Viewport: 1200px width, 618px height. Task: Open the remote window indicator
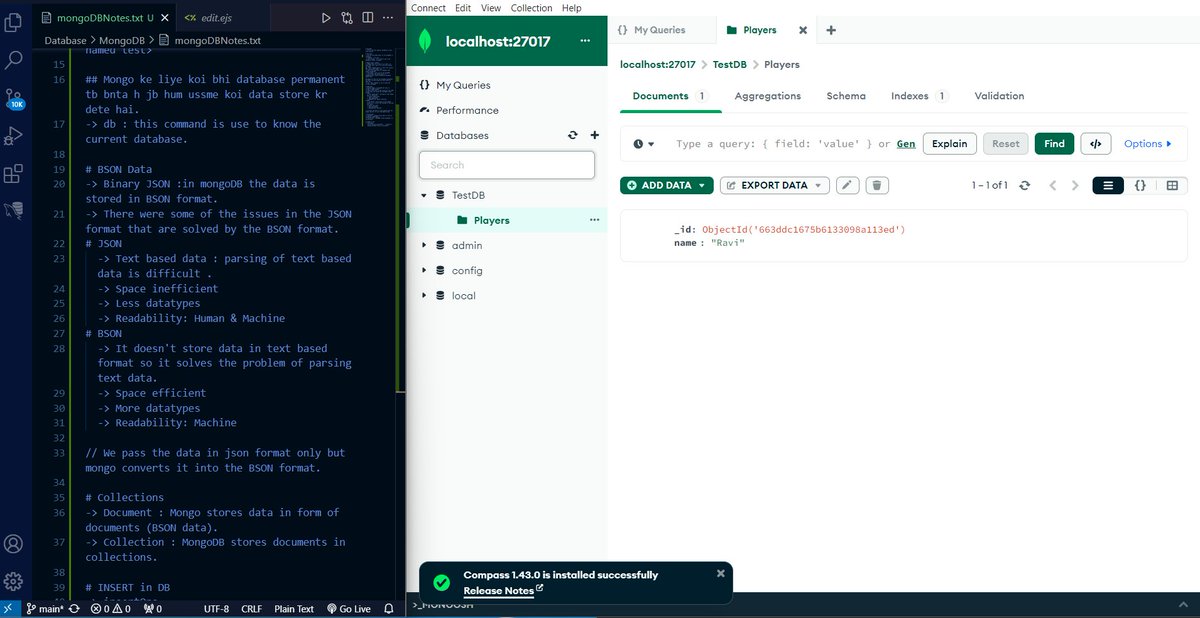(9, 608)
